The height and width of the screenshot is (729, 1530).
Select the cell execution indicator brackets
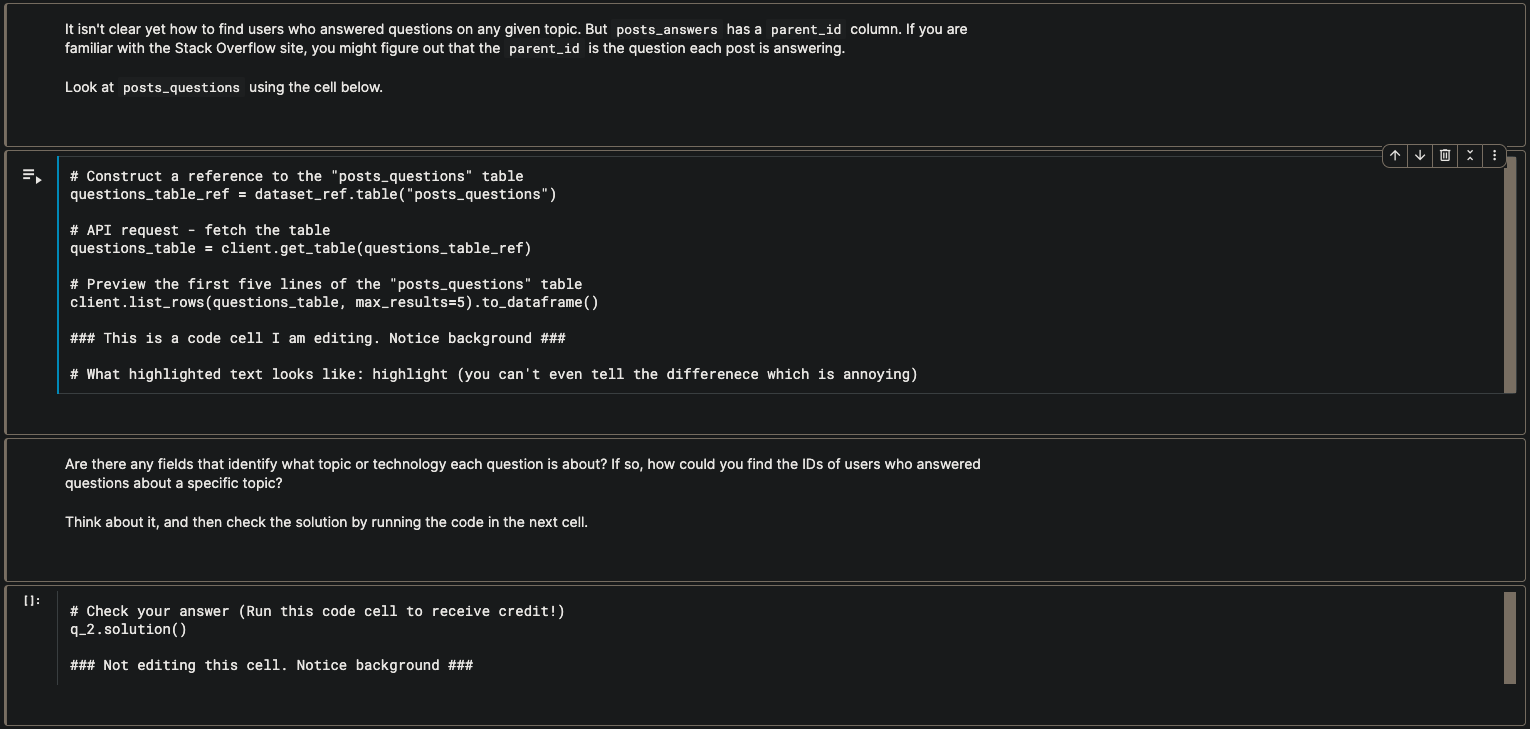pos(30,600)
